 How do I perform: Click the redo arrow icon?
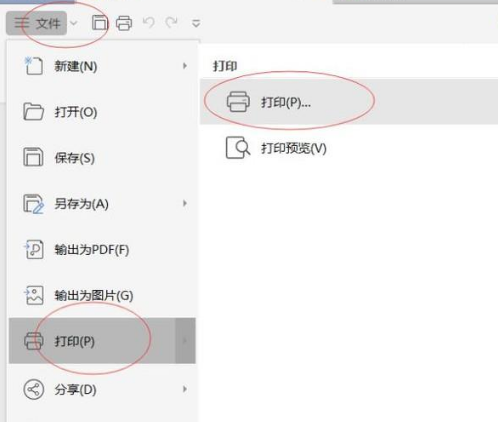[171, 23]
